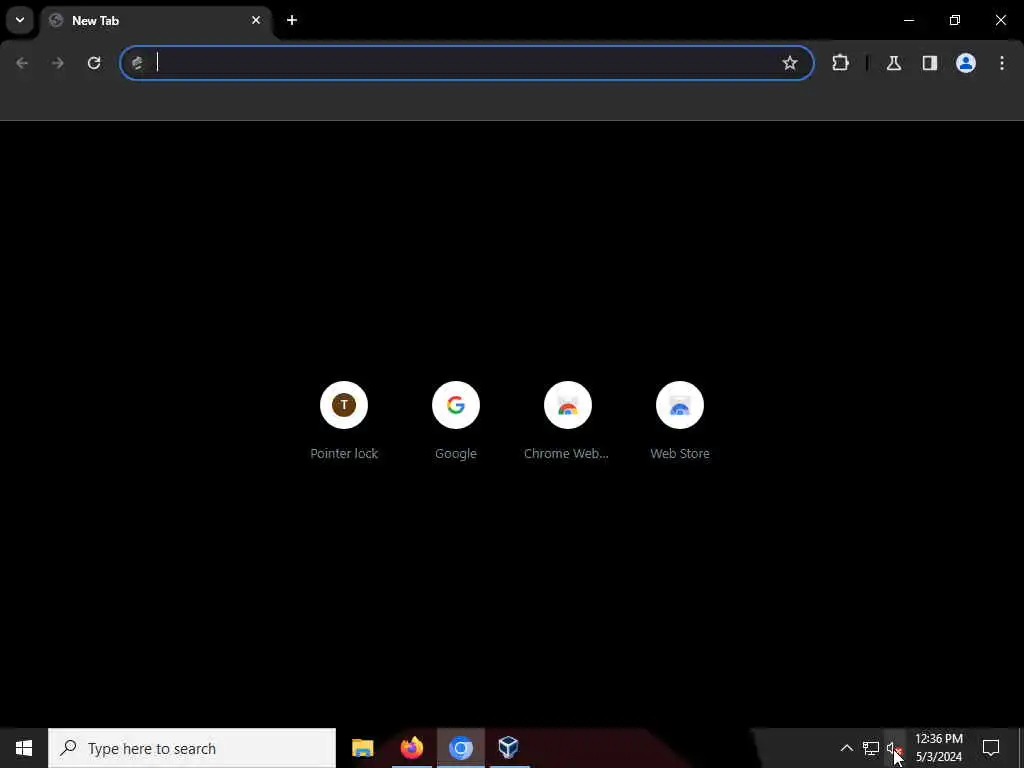This screenshot has height=768, width=1024.
Task: Toggle the side panel
Action: [930, 63]
